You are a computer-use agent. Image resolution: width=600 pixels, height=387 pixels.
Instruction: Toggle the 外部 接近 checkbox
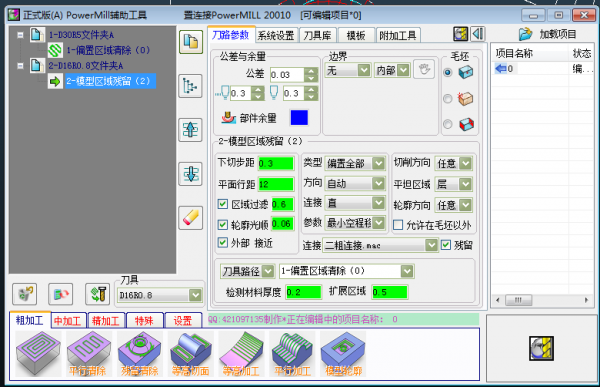(x=223, y=242)
